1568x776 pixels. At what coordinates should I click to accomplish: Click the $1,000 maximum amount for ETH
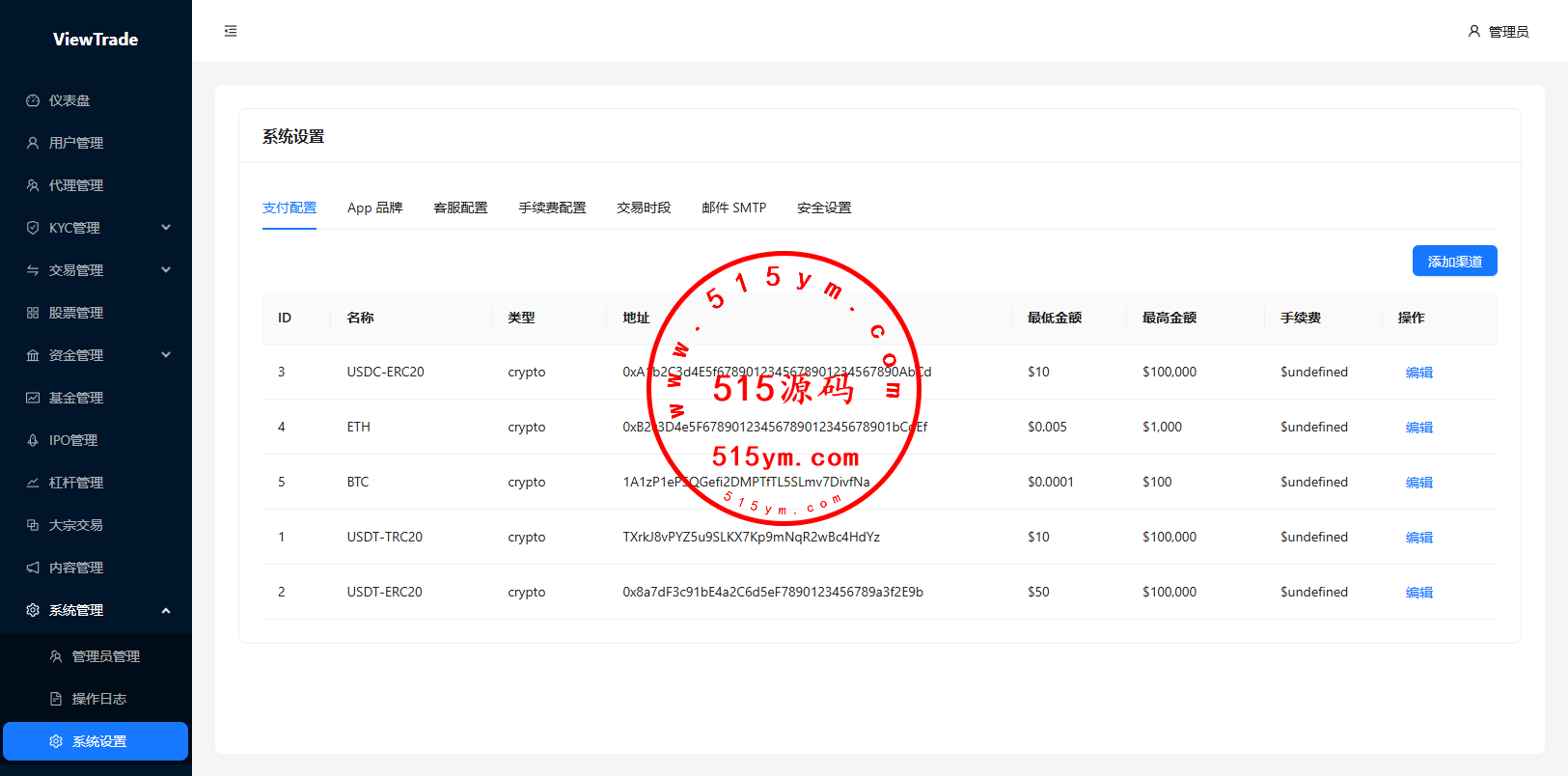[x=1162, y=427]
